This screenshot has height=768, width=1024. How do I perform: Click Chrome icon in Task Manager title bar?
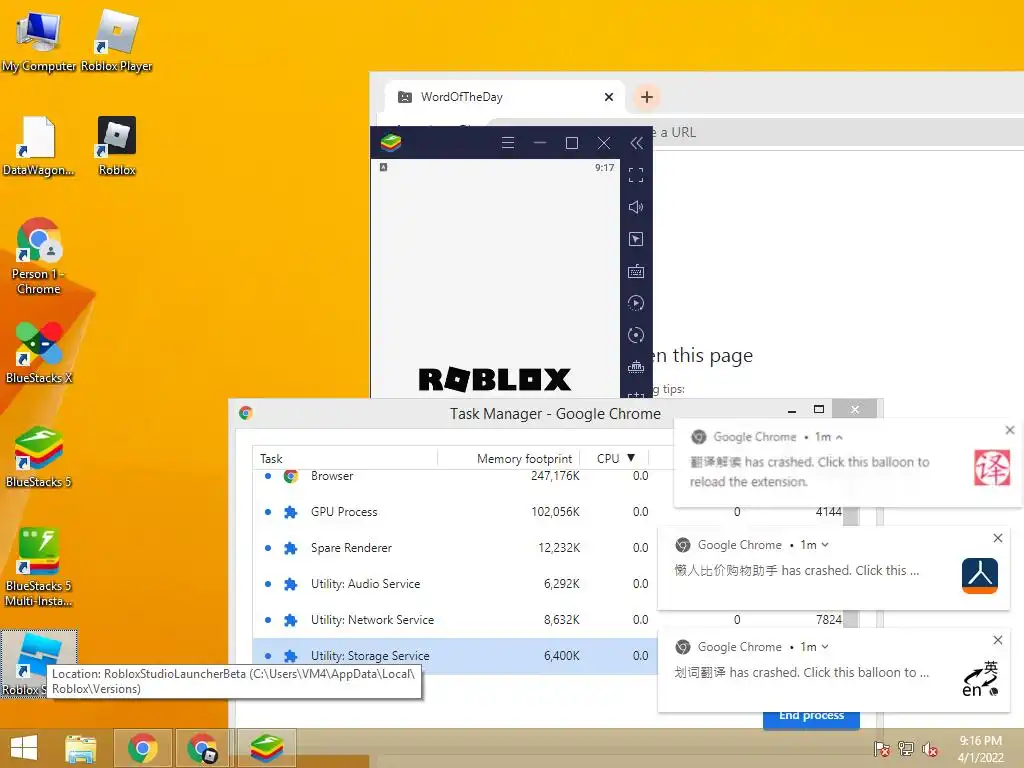246,413
